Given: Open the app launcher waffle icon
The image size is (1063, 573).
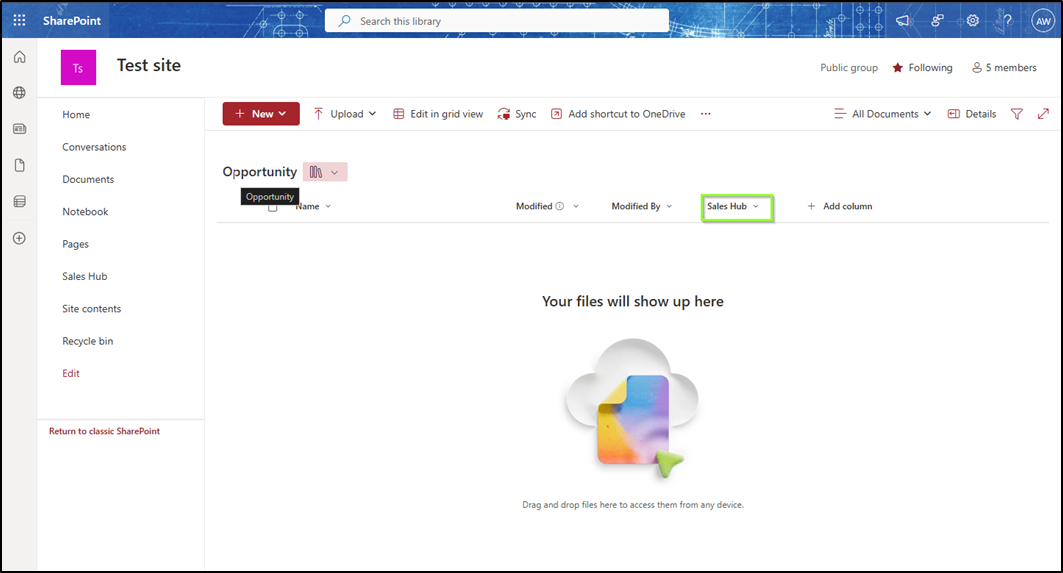Looking at the screenshot, I should coord(19,20).
